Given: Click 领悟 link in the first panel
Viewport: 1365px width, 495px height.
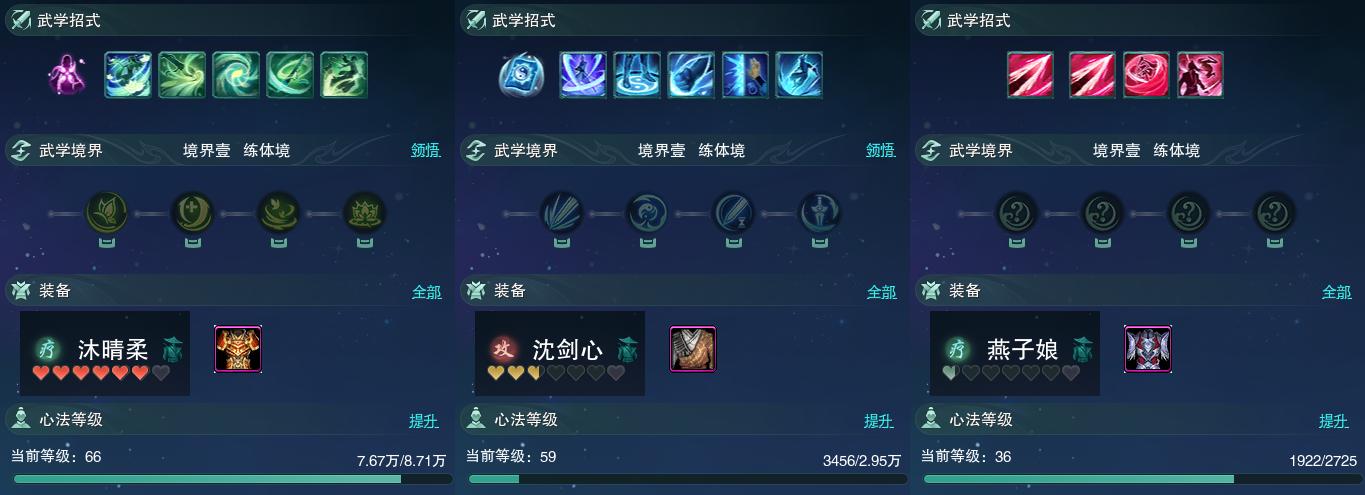Looking at the screenshot, I should pos(426,151).
